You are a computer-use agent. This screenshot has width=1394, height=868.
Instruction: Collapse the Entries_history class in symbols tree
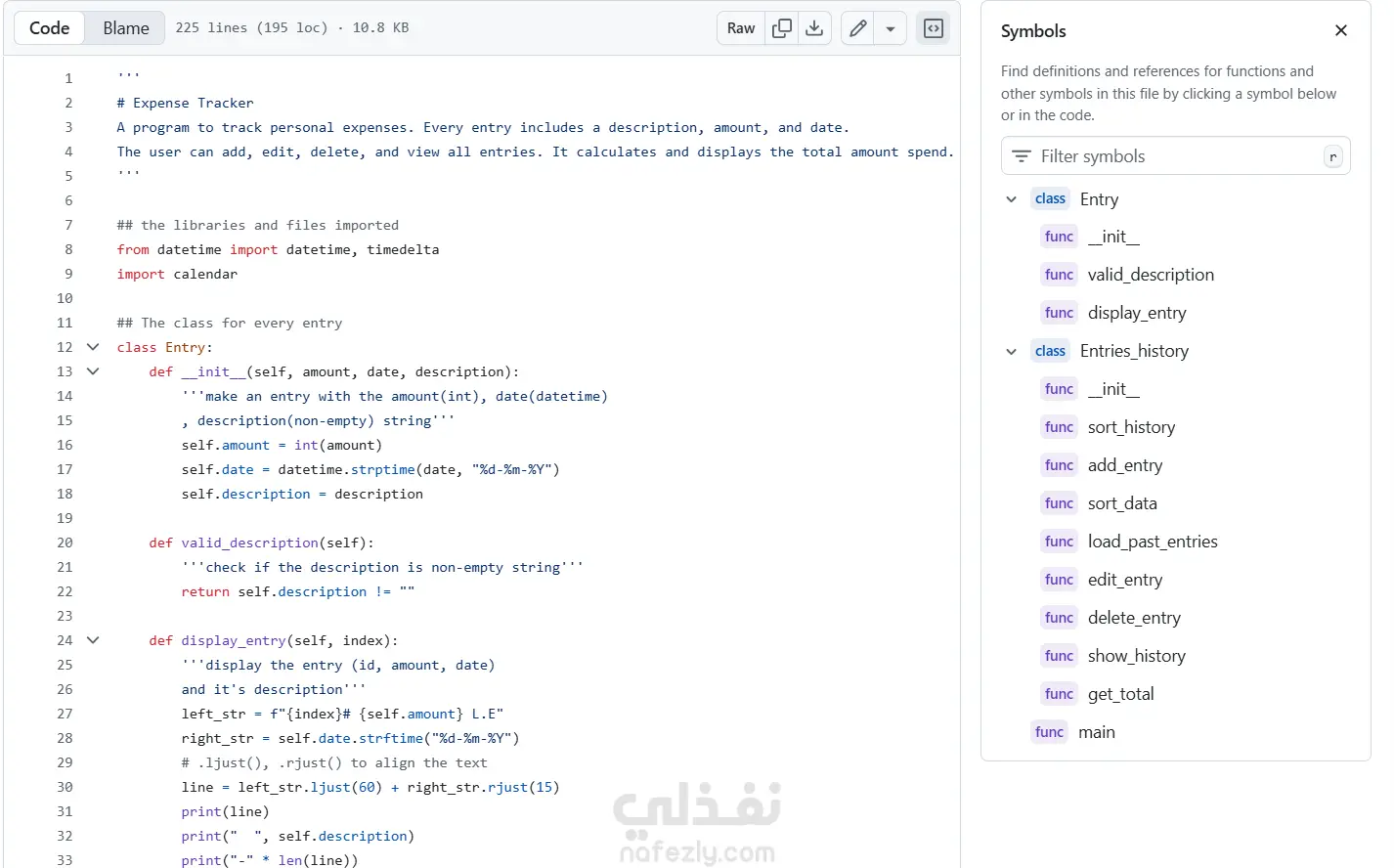coord(1012,352)
